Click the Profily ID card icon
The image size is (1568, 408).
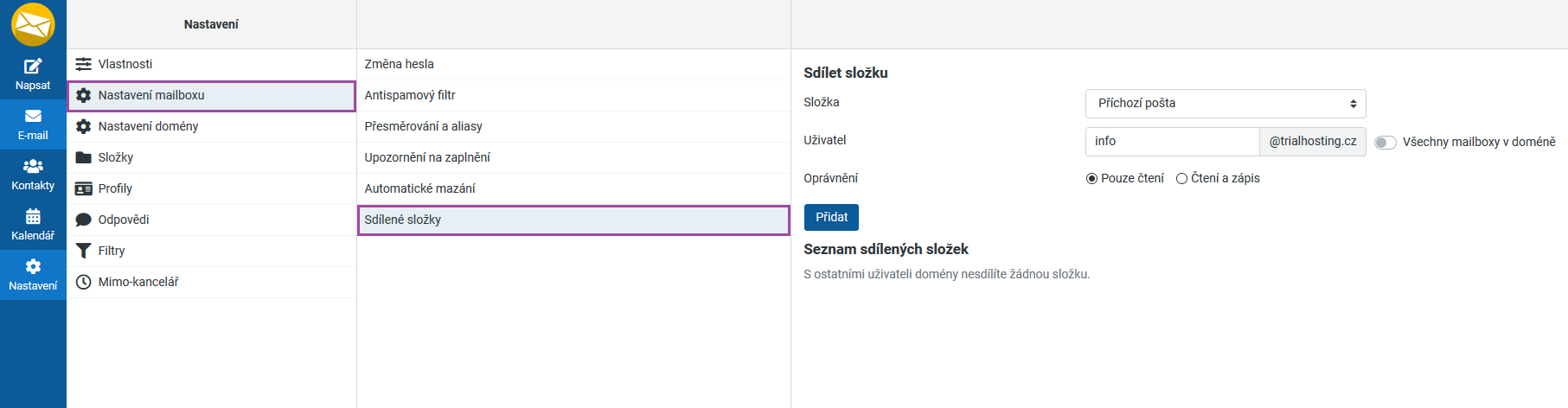83,188
